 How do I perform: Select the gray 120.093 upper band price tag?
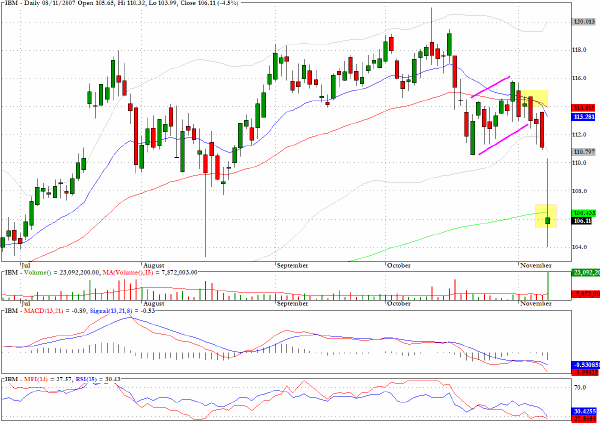(584, 22)
